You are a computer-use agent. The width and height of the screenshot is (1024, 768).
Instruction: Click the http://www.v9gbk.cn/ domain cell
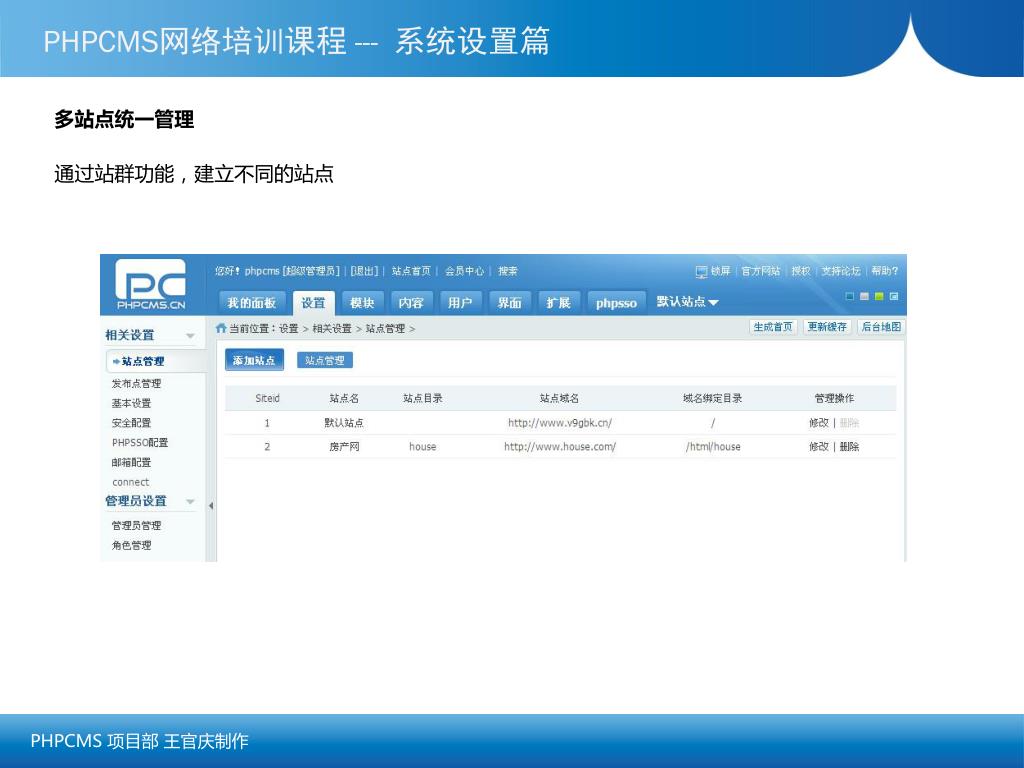click(560, 423)
